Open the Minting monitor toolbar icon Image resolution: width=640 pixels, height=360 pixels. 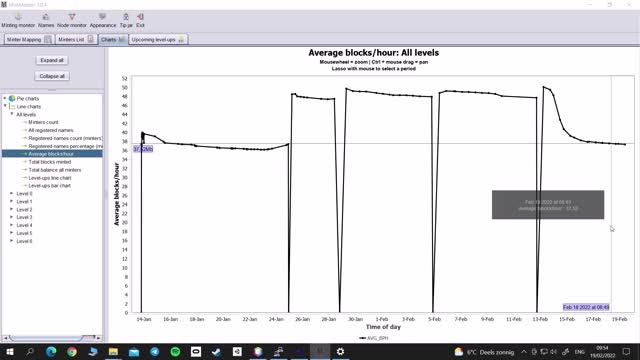(x=18, y=20)
